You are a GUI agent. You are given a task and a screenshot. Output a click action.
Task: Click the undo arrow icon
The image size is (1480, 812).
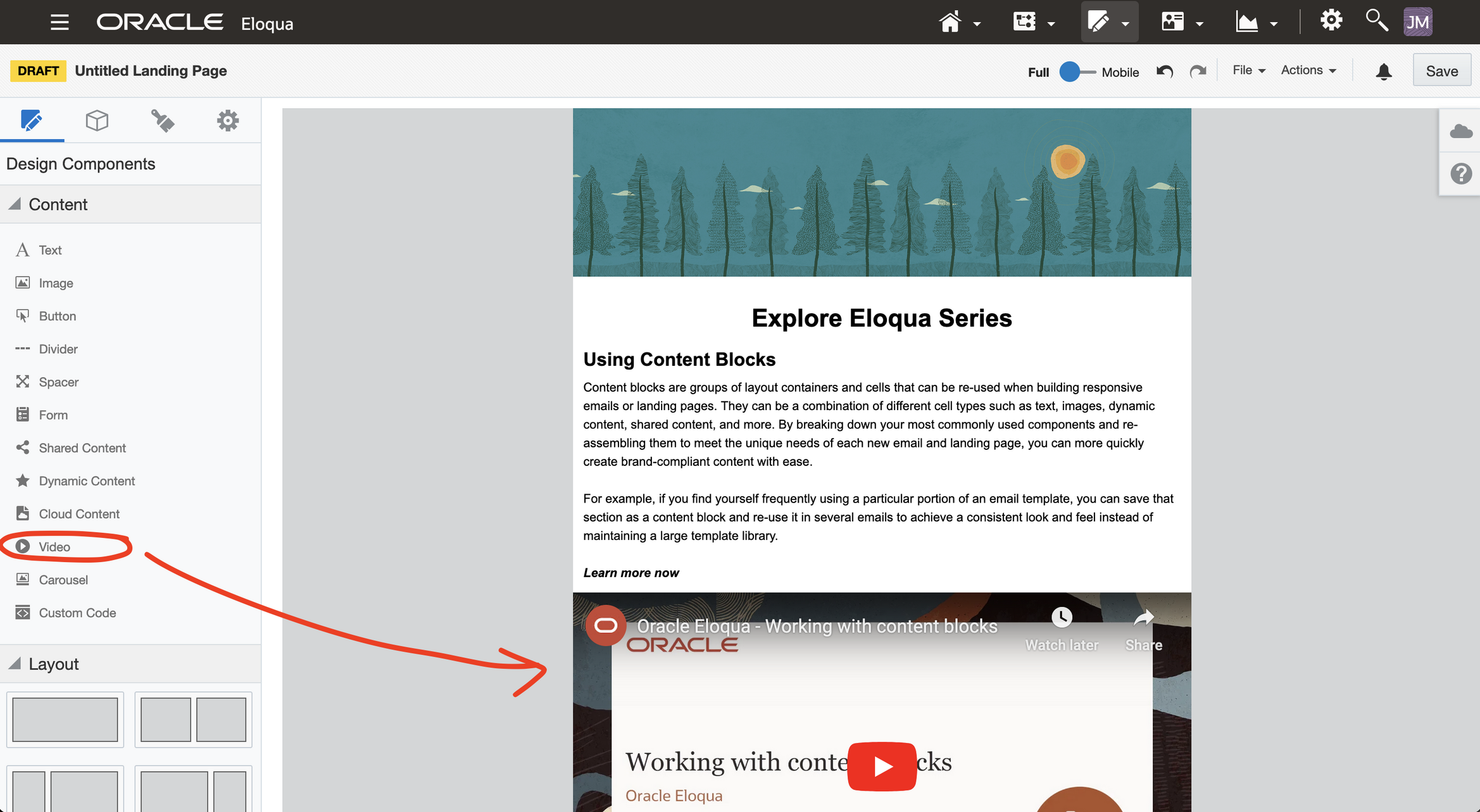pos(1165,72)
